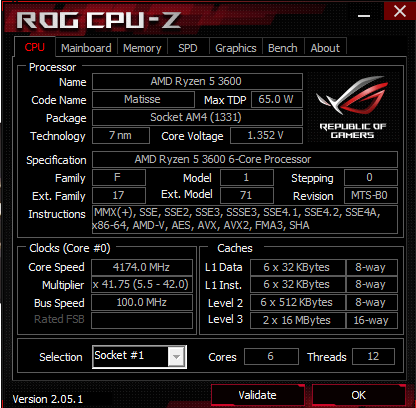Open the Memory tab

pyautogui.click(x=142, y=48)
